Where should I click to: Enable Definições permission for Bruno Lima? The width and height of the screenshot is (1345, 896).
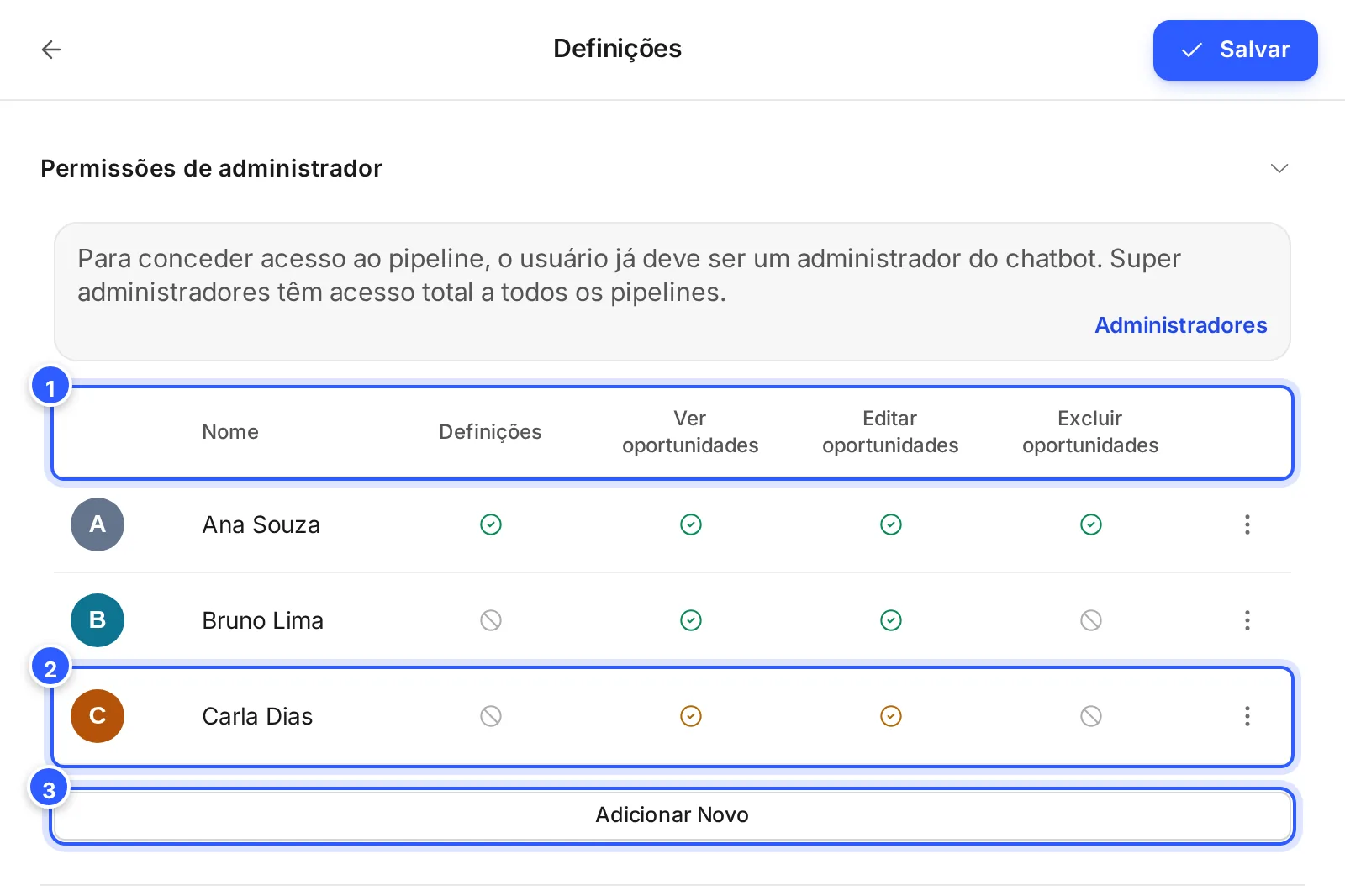pyautogui.click(x=491, y=620)
